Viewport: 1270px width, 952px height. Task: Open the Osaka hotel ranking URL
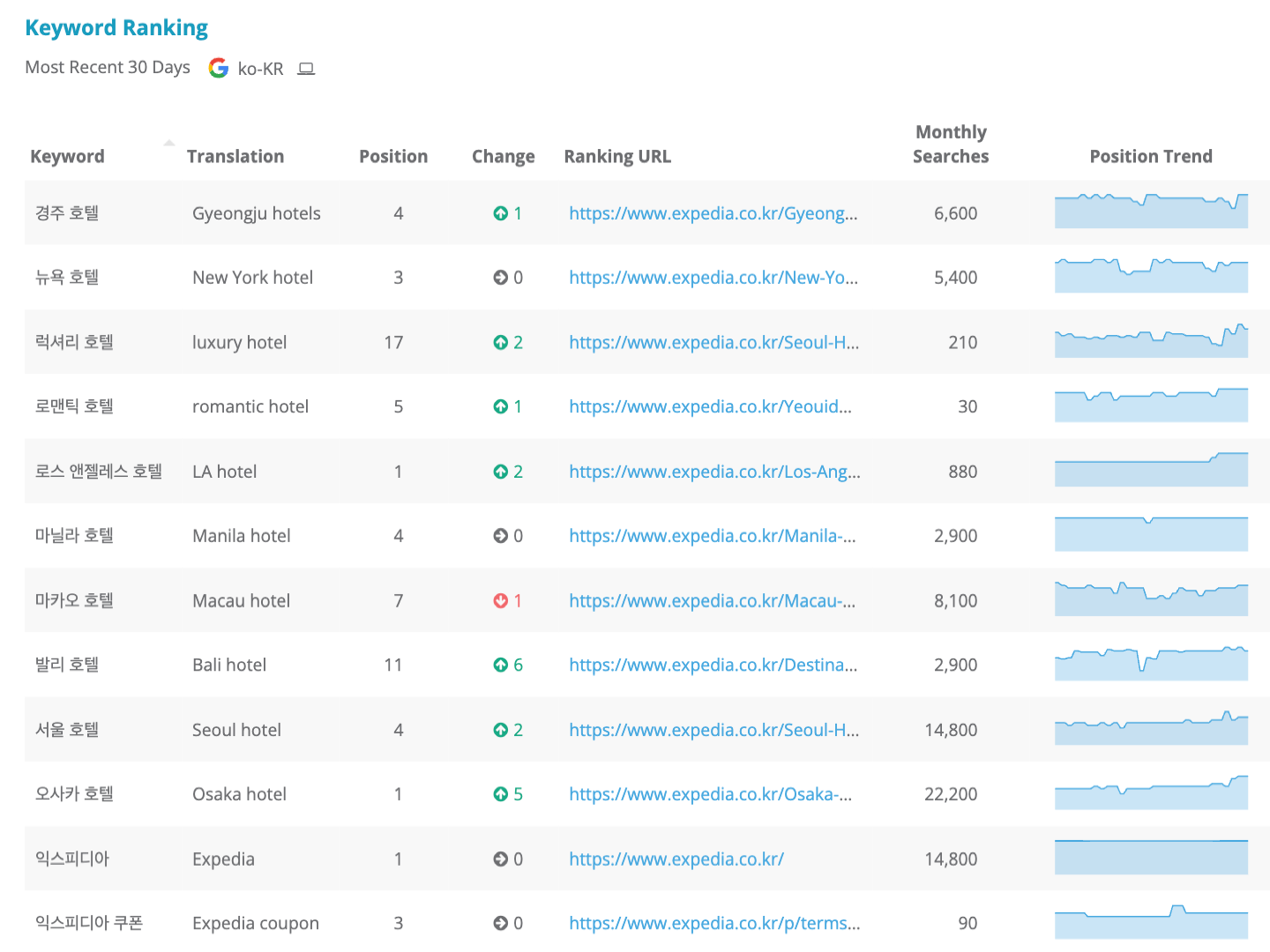pyautogui.click(x=711, y=794)
